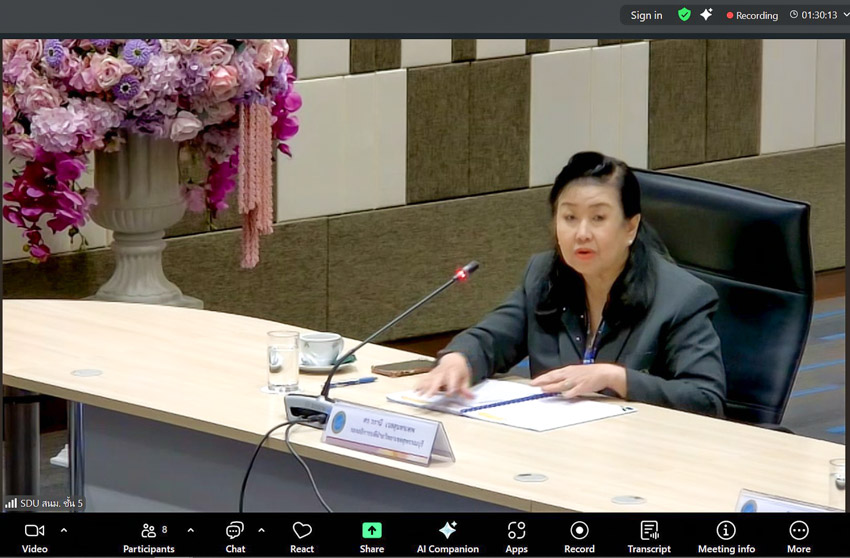850x558 pixels.
Task: Open the Participants panel
Action: (148, 535)
